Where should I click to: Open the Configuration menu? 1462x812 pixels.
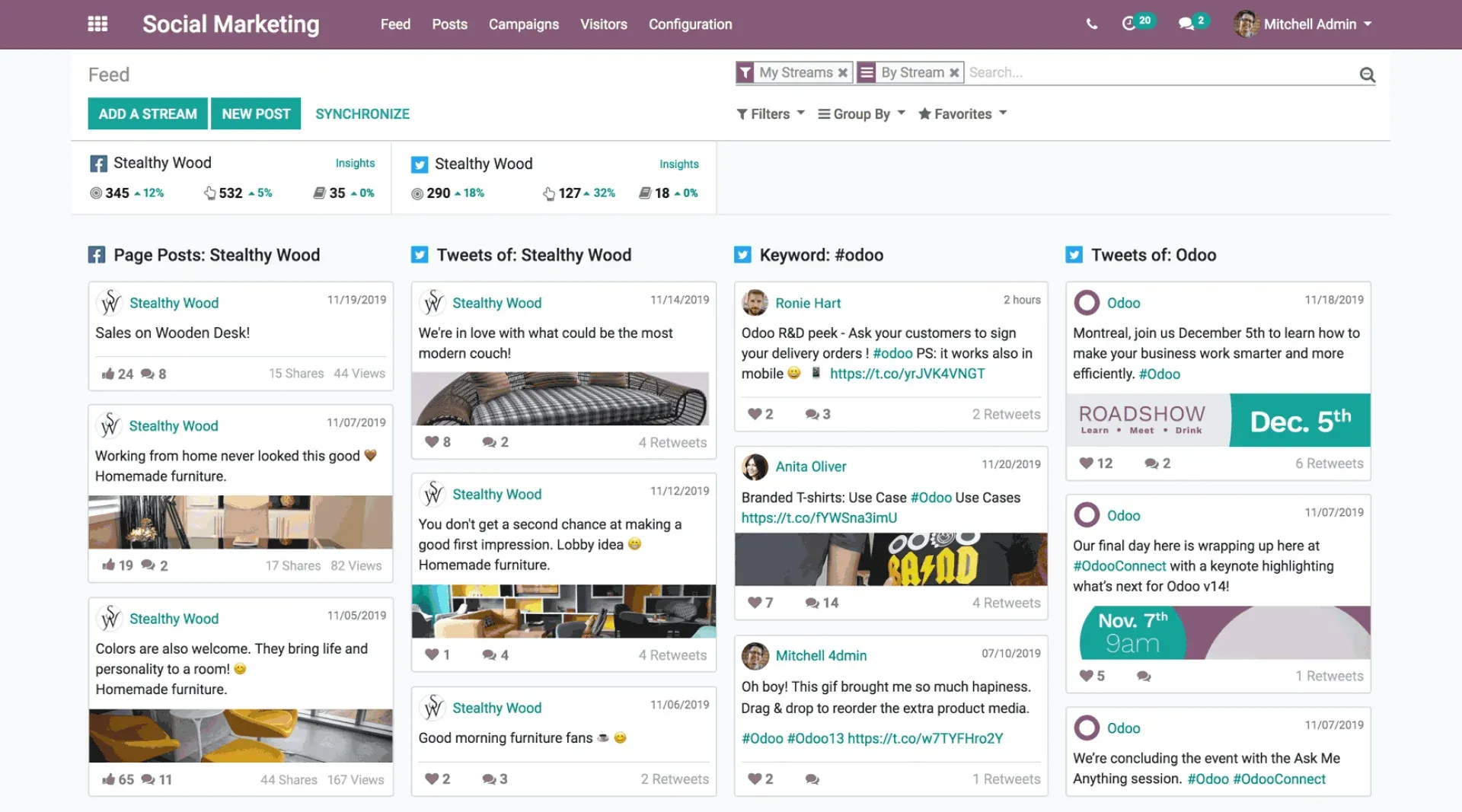(690, 24)
